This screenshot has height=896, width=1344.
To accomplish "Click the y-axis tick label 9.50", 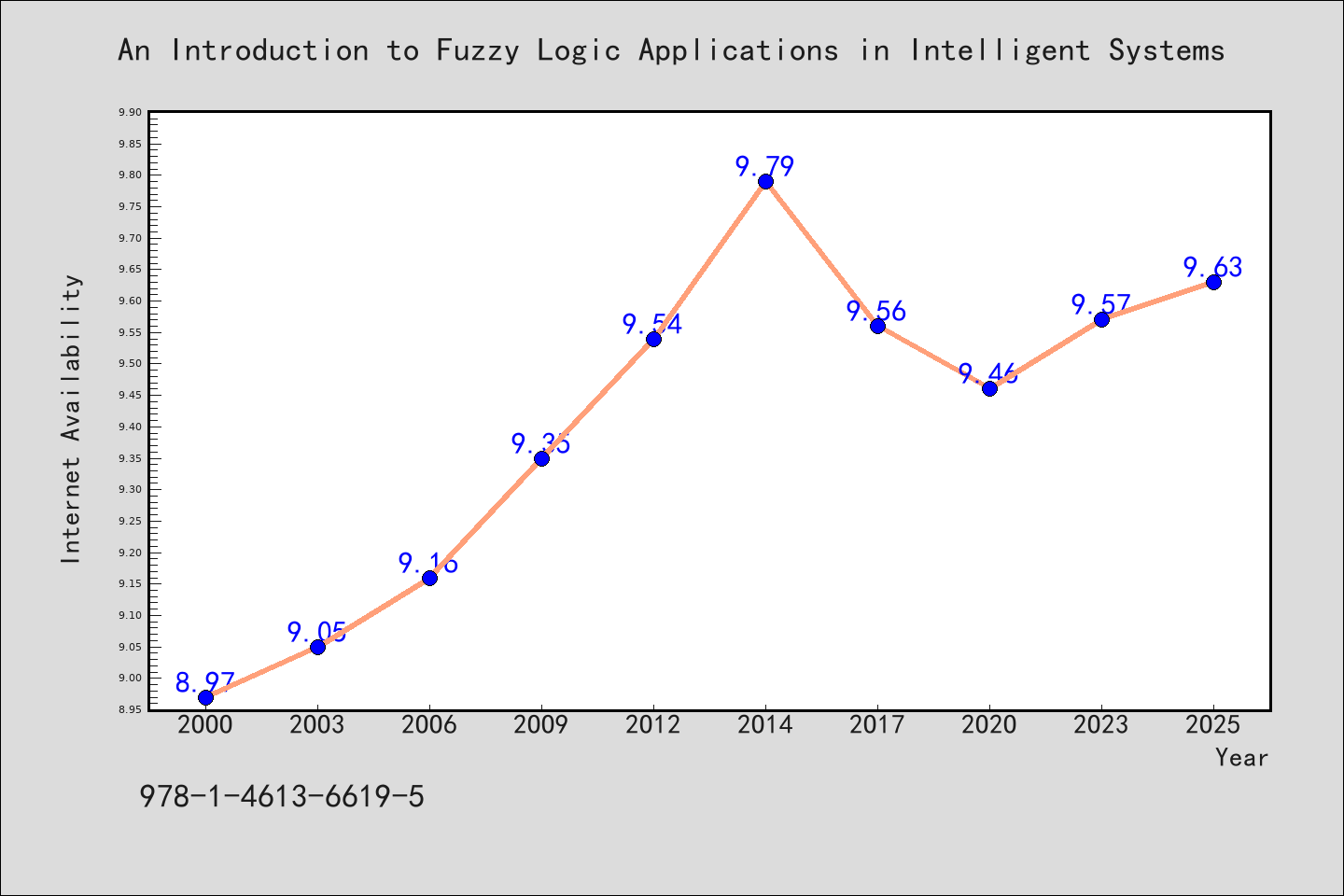I will [131, 364].
